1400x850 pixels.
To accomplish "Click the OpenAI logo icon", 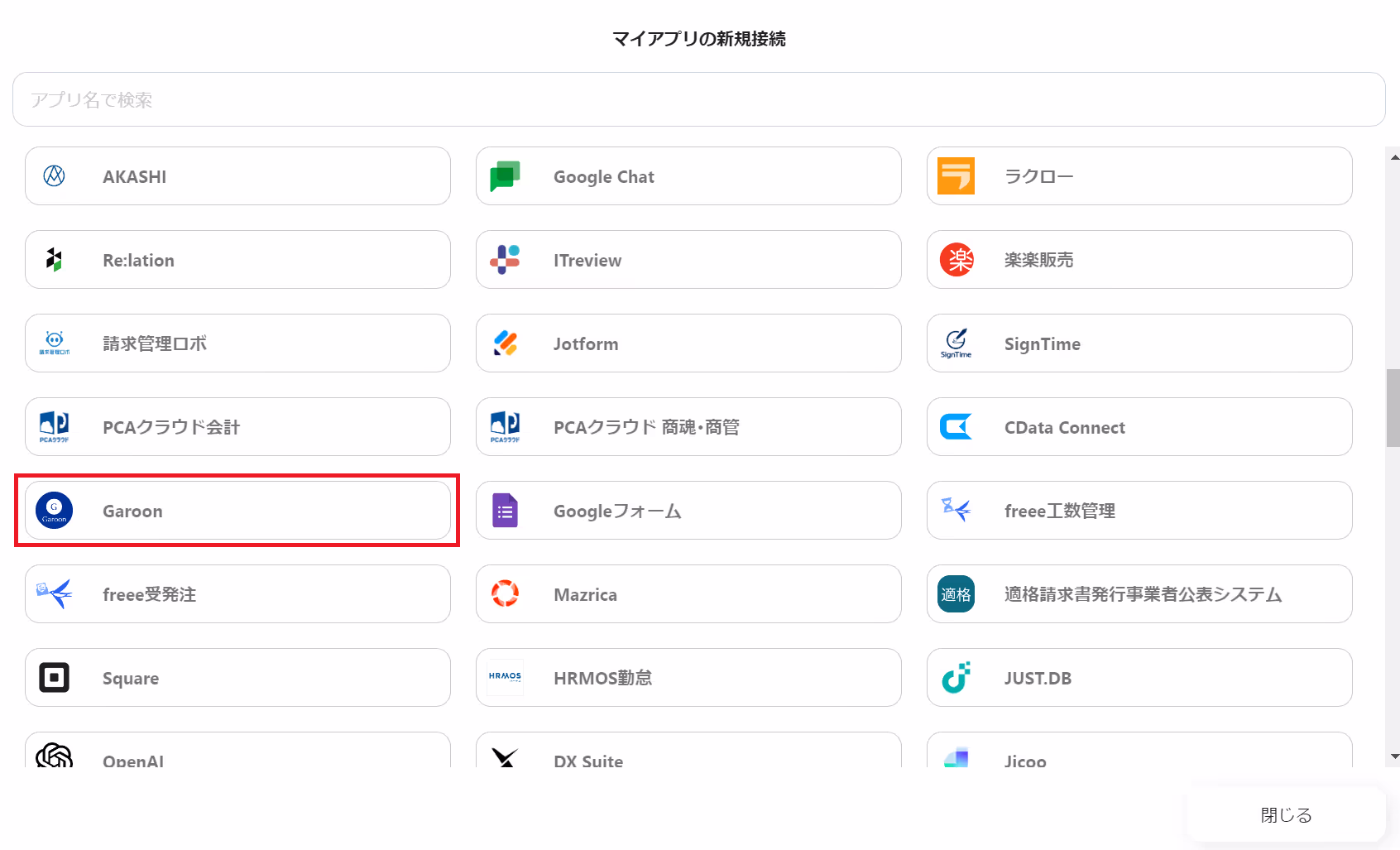I will (54, 755).
